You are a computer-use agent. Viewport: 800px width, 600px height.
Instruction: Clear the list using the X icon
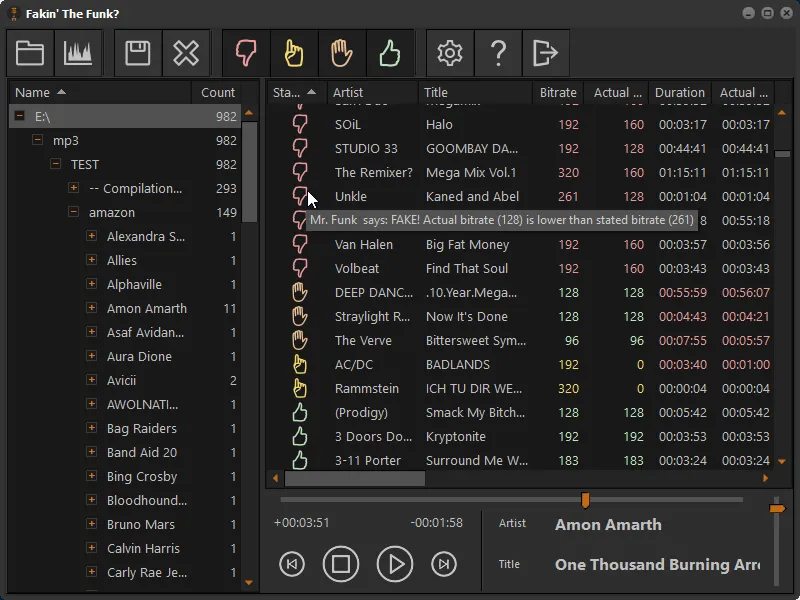(x=187, y=53)
